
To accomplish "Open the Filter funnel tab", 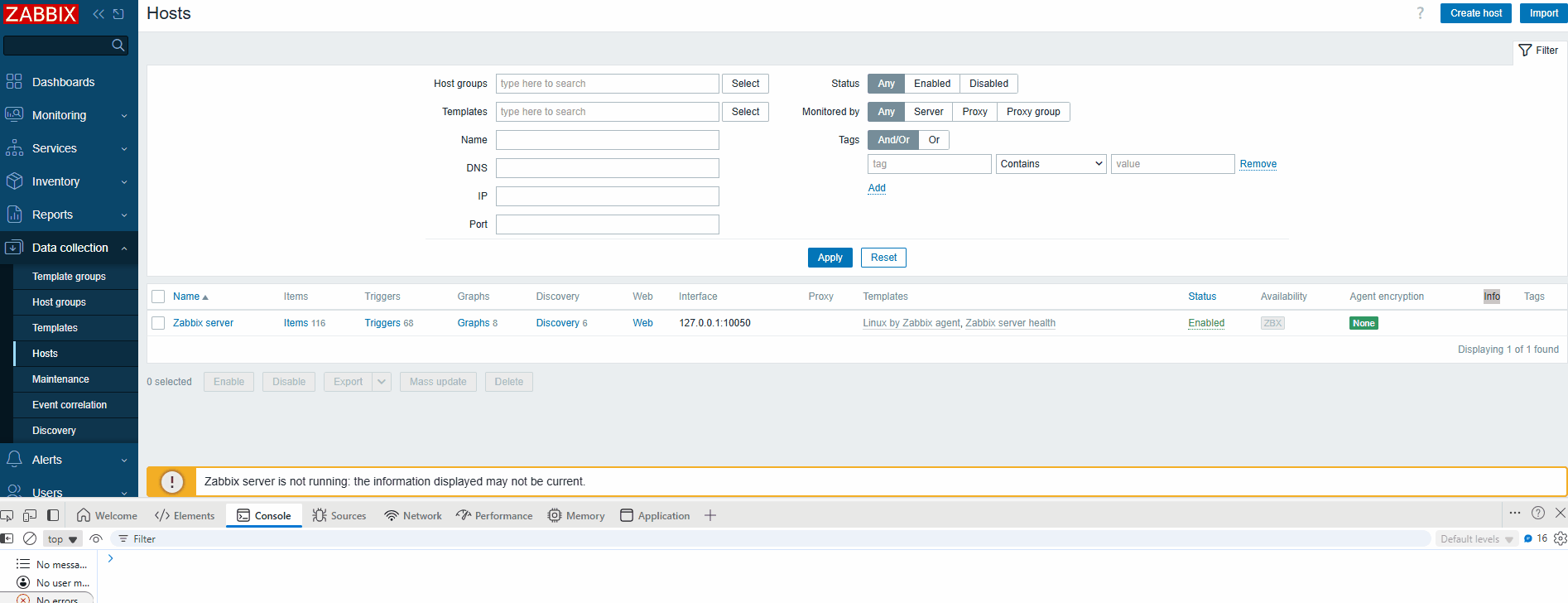I will 1538,51.
